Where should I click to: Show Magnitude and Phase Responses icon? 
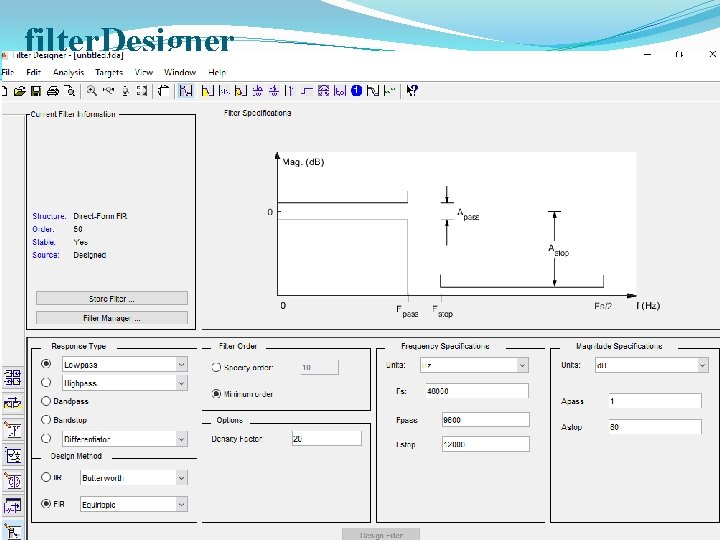(241, 91)
